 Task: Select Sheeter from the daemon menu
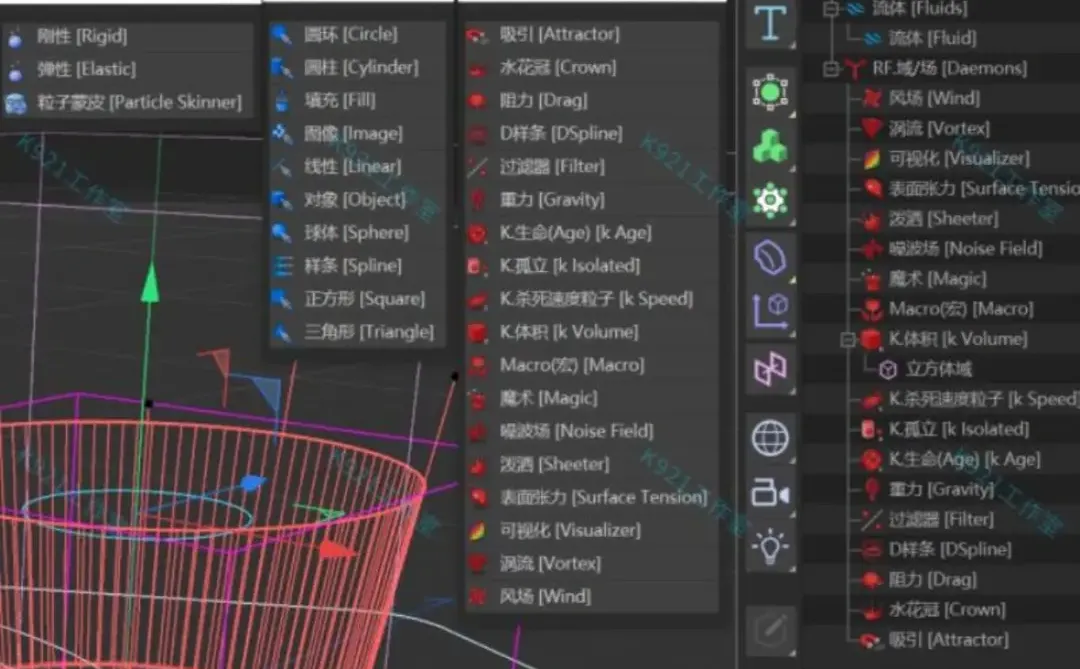pos(591,464)
